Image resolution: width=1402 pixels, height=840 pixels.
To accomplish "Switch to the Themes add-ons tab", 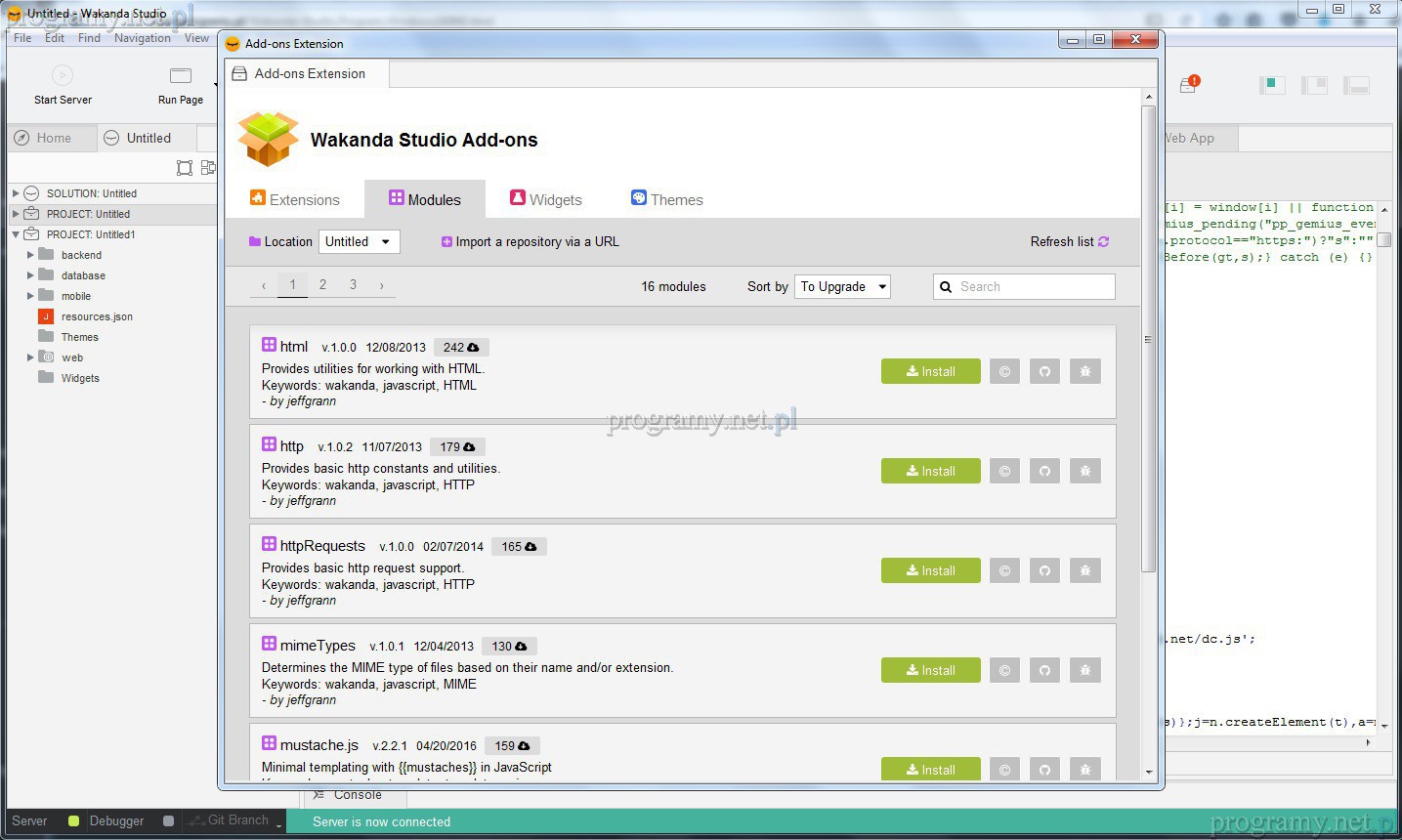I will [666, 199].
